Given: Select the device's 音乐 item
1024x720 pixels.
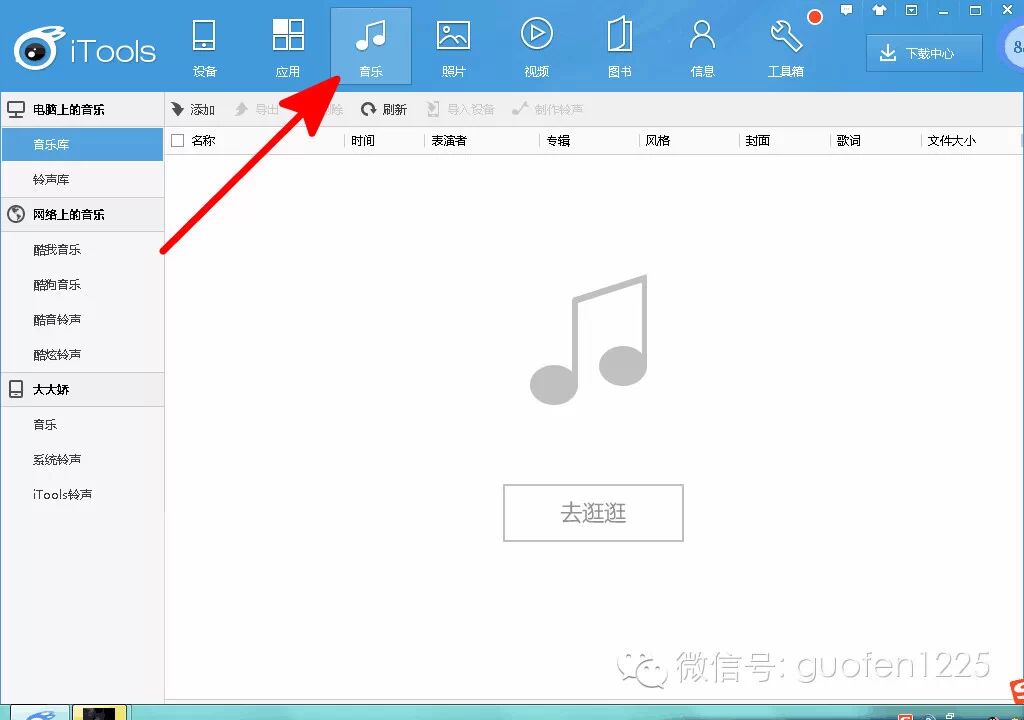Looking at the screenshot, I should (82, 425).
